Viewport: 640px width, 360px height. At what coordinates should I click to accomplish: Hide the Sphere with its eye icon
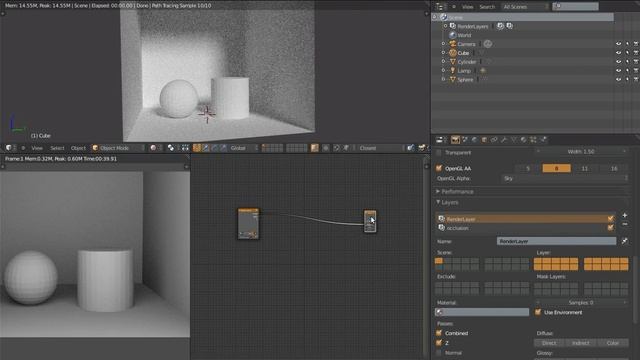[x=618, y=80]
